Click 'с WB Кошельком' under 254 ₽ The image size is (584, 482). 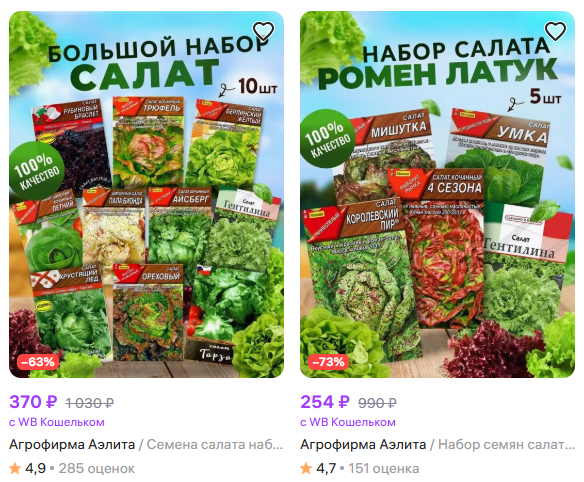pos(348,422)
